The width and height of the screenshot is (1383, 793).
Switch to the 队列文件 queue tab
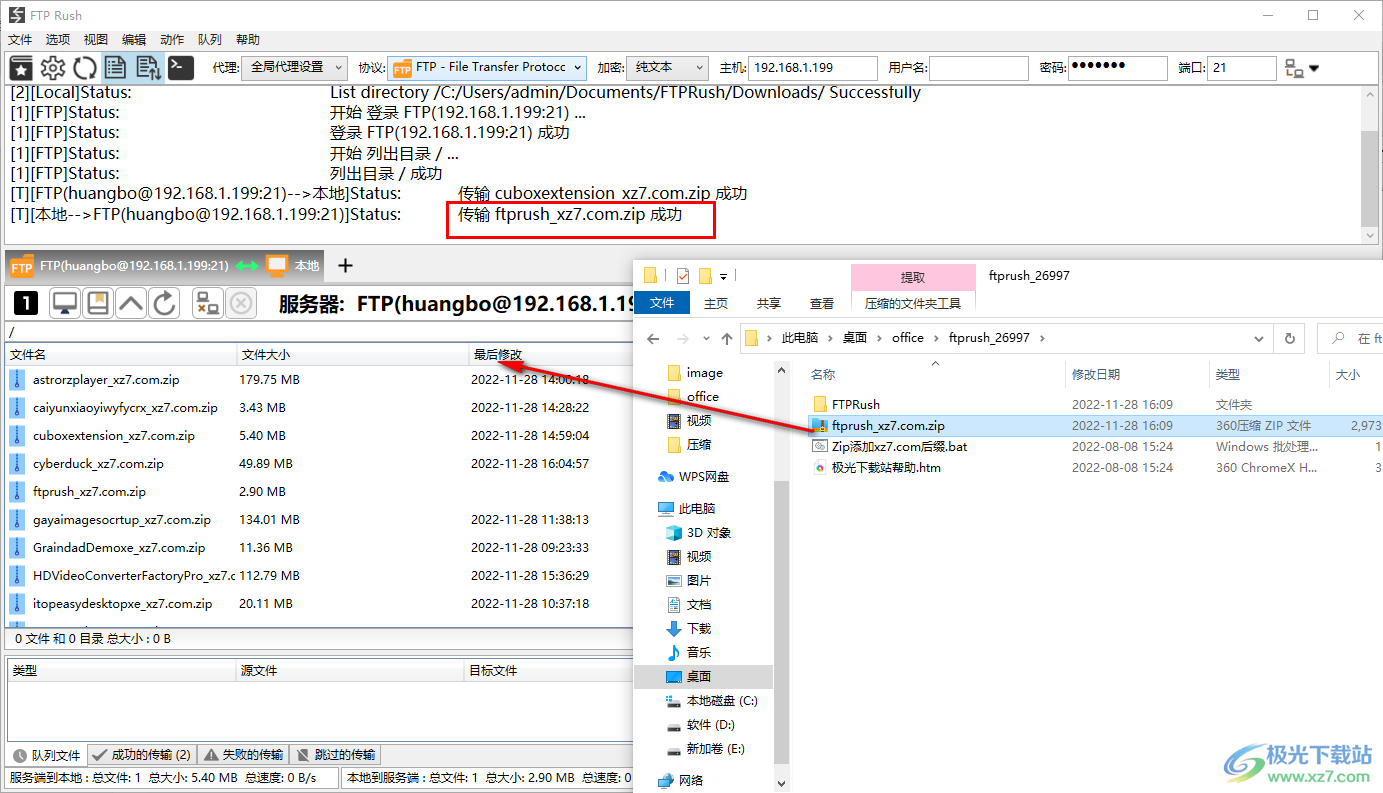point(47,755)
